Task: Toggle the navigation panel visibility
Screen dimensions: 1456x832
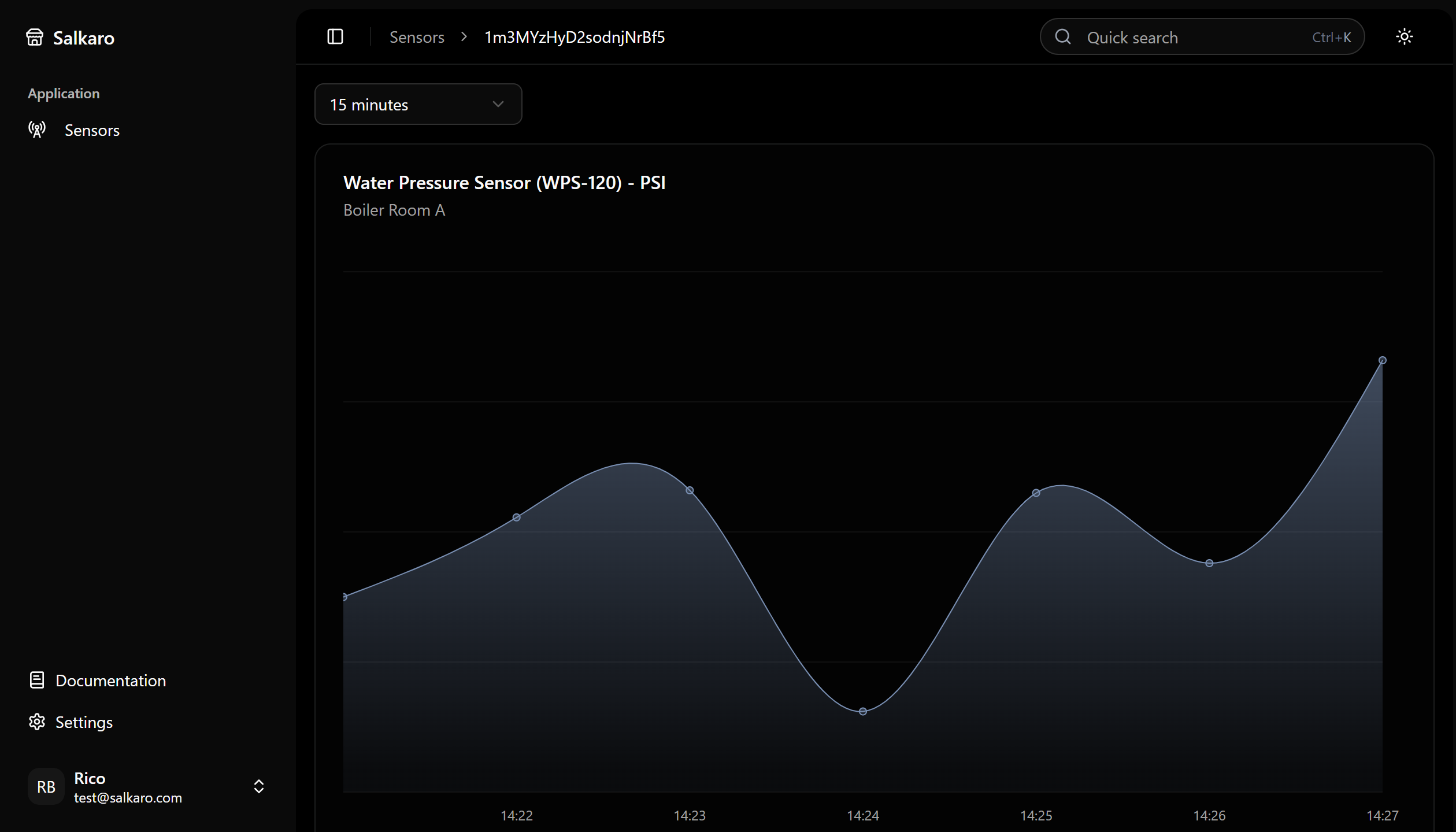Action: (x=335, y=36)
